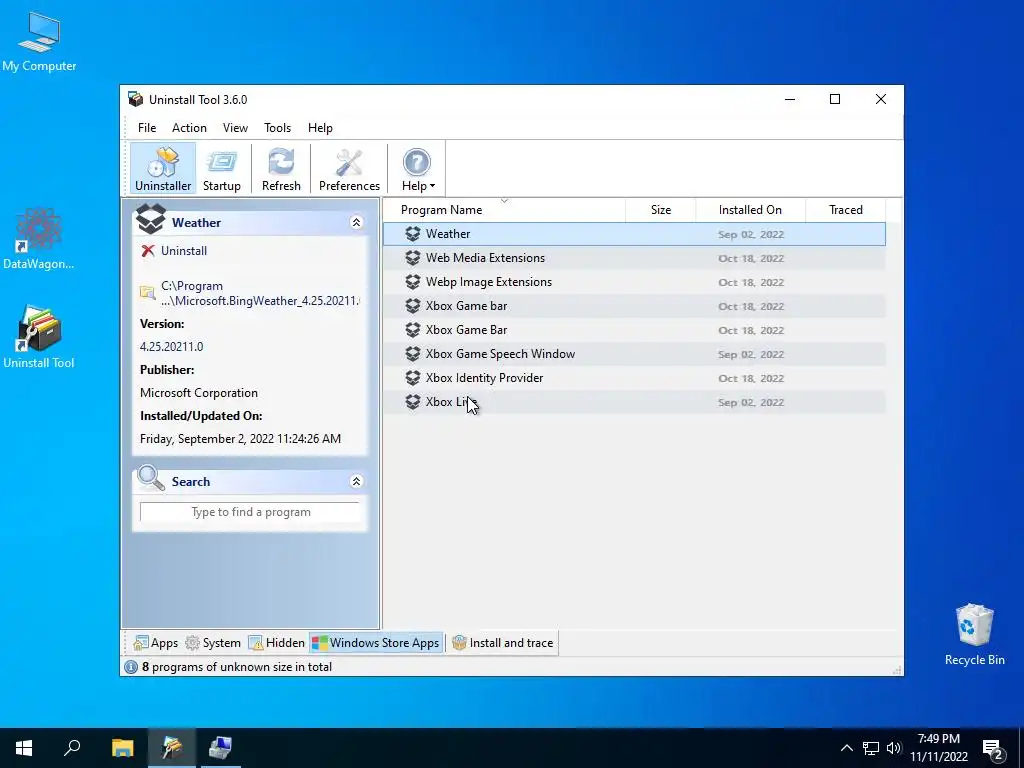Select the Weather row in the list
The width and height of the screenshot is (1024, 768).
[634, 234]
